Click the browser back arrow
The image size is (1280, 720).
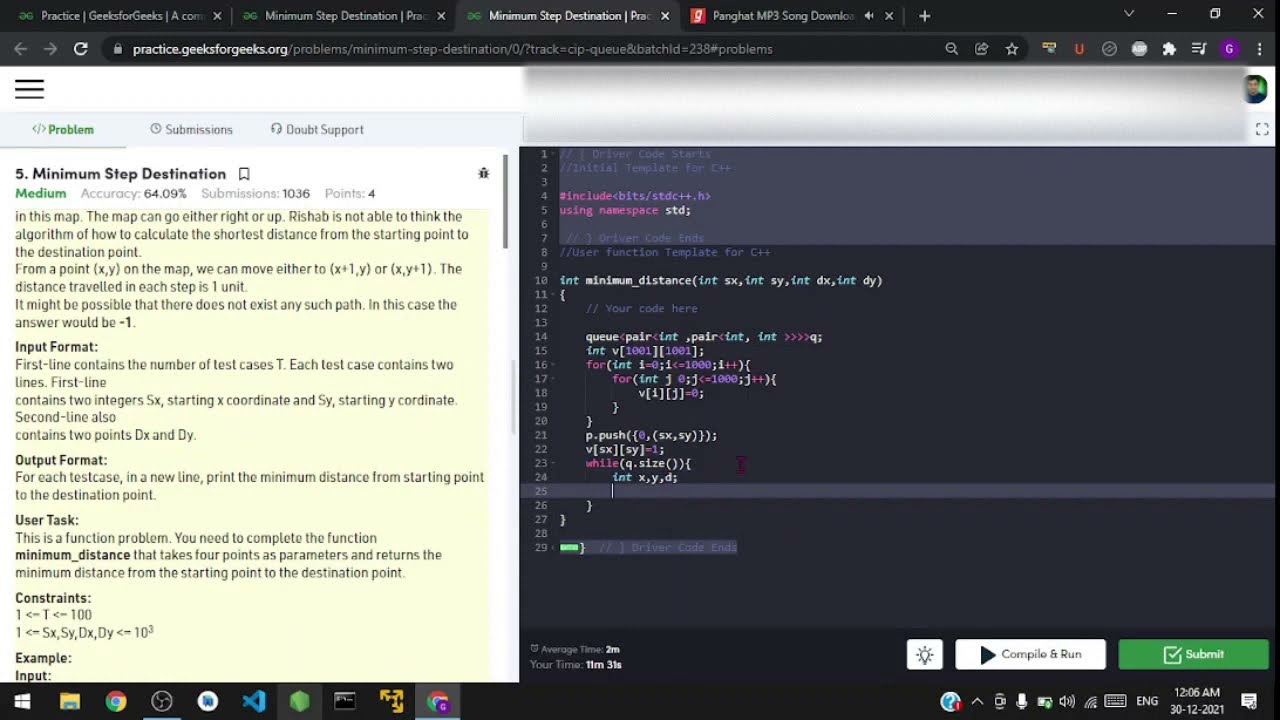pos(21,48)
